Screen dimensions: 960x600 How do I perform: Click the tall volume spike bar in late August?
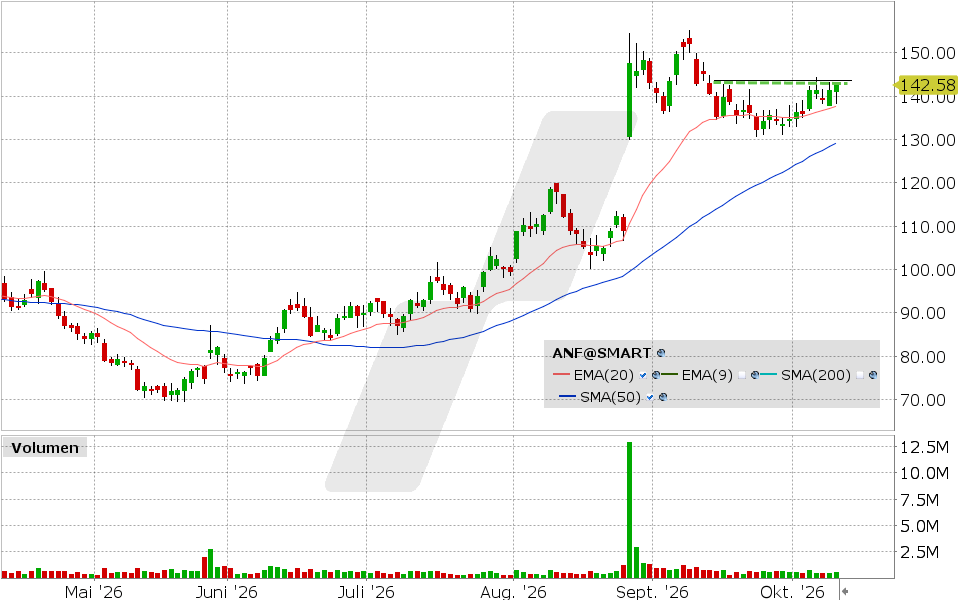(x=629, y=510)
